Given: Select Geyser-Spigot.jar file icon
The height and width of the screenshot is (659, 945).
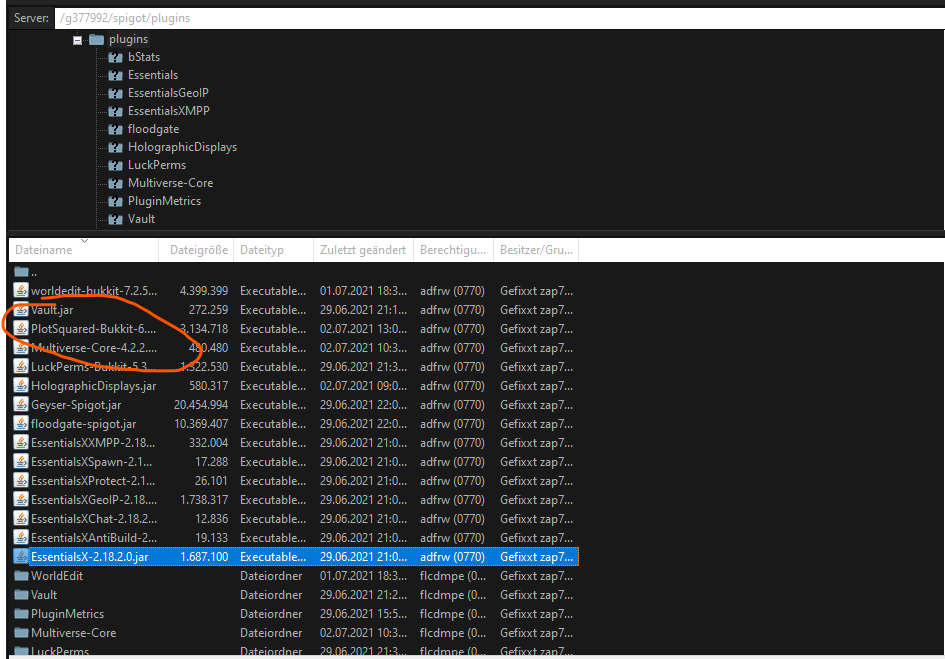Looking at the screenshot, I should pyautogui.click(x=21, y=405).
